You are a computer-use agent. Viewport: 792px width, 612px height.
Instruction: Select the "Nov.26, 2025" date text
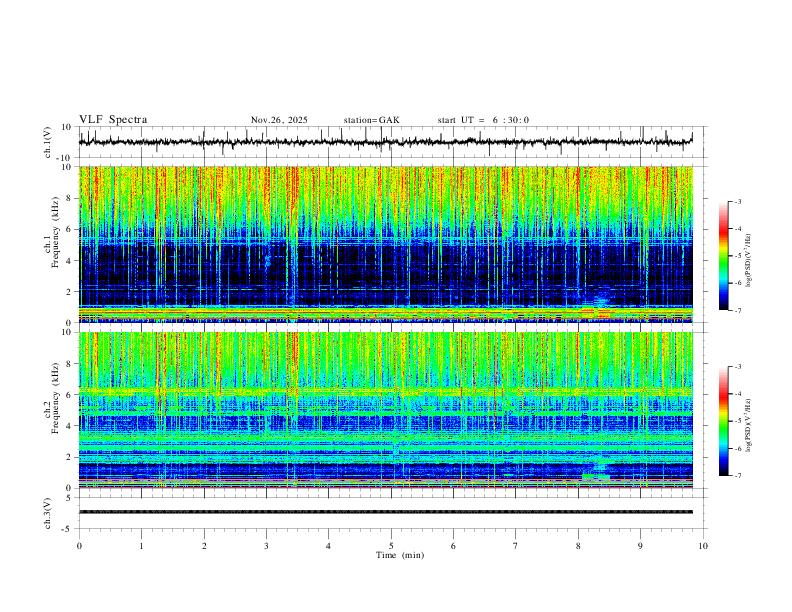[279, 120]
